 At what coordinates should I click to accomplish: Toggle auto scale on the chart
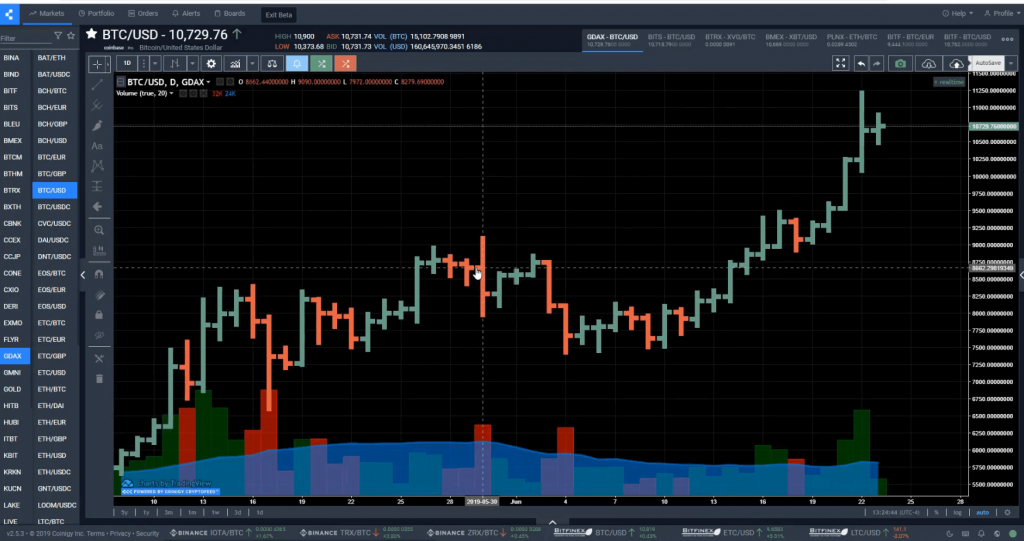click(x=982, y=513)
